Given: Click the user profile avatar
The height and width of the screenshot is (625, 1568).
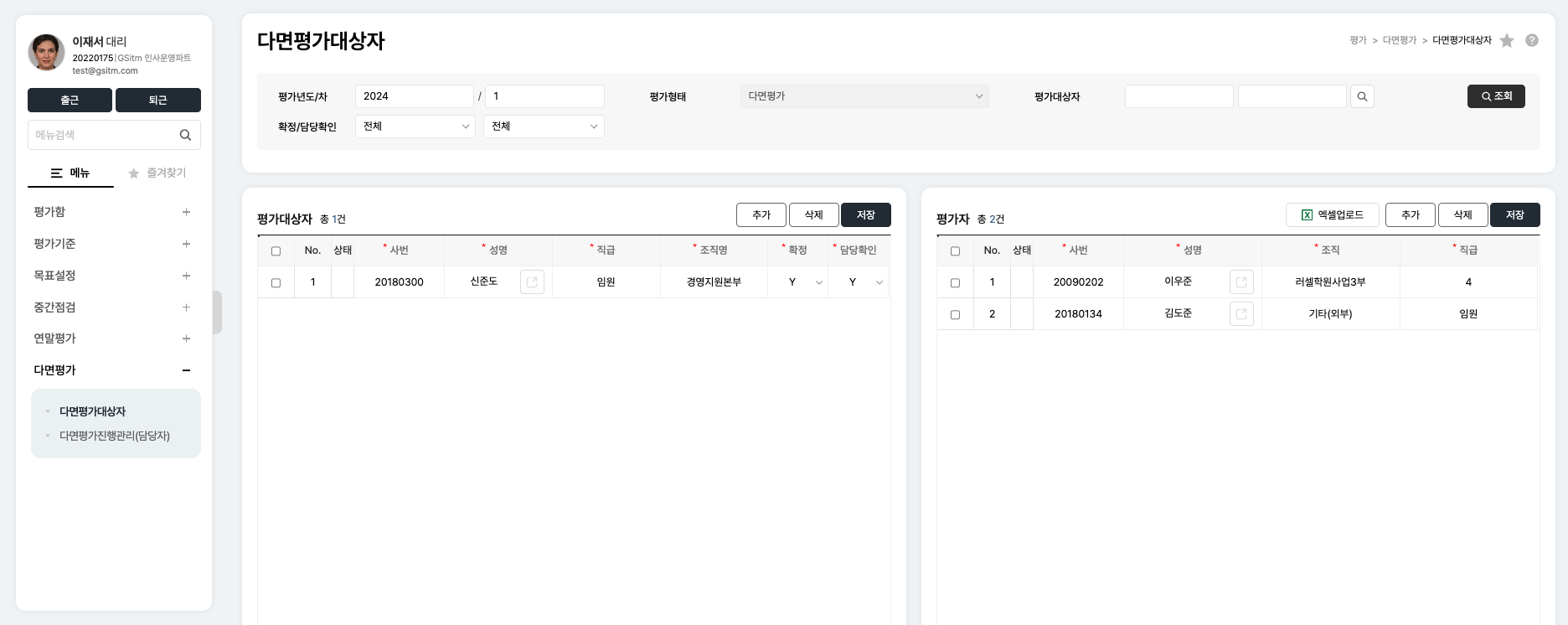Looking at the screenshot, I should pos(46,53).
